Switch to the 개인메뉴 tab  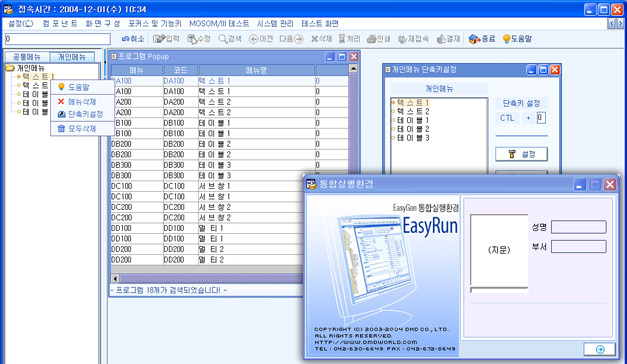pos(72,57)
